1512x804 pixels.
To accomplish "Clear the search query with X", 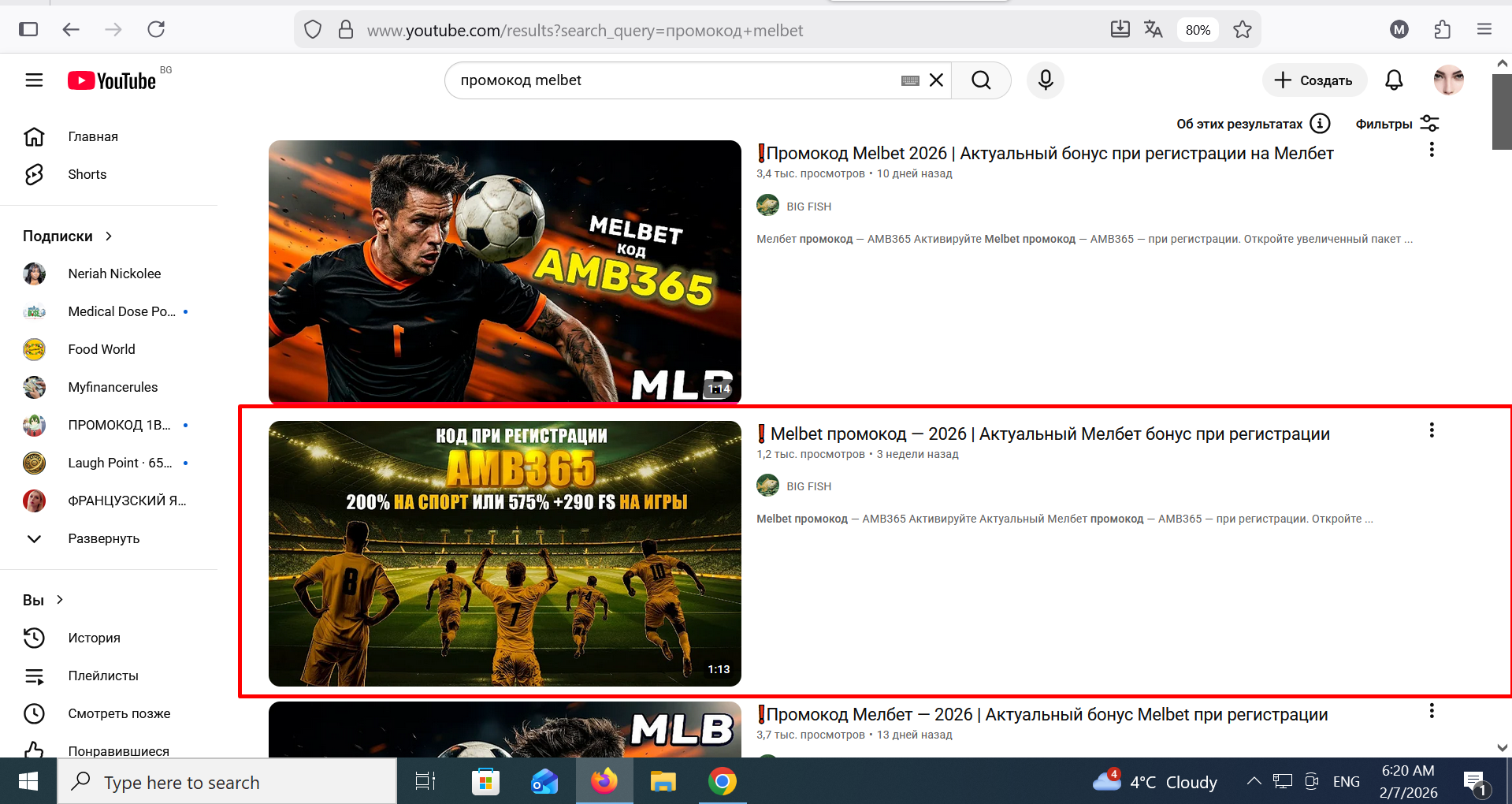I will (936, 80).
